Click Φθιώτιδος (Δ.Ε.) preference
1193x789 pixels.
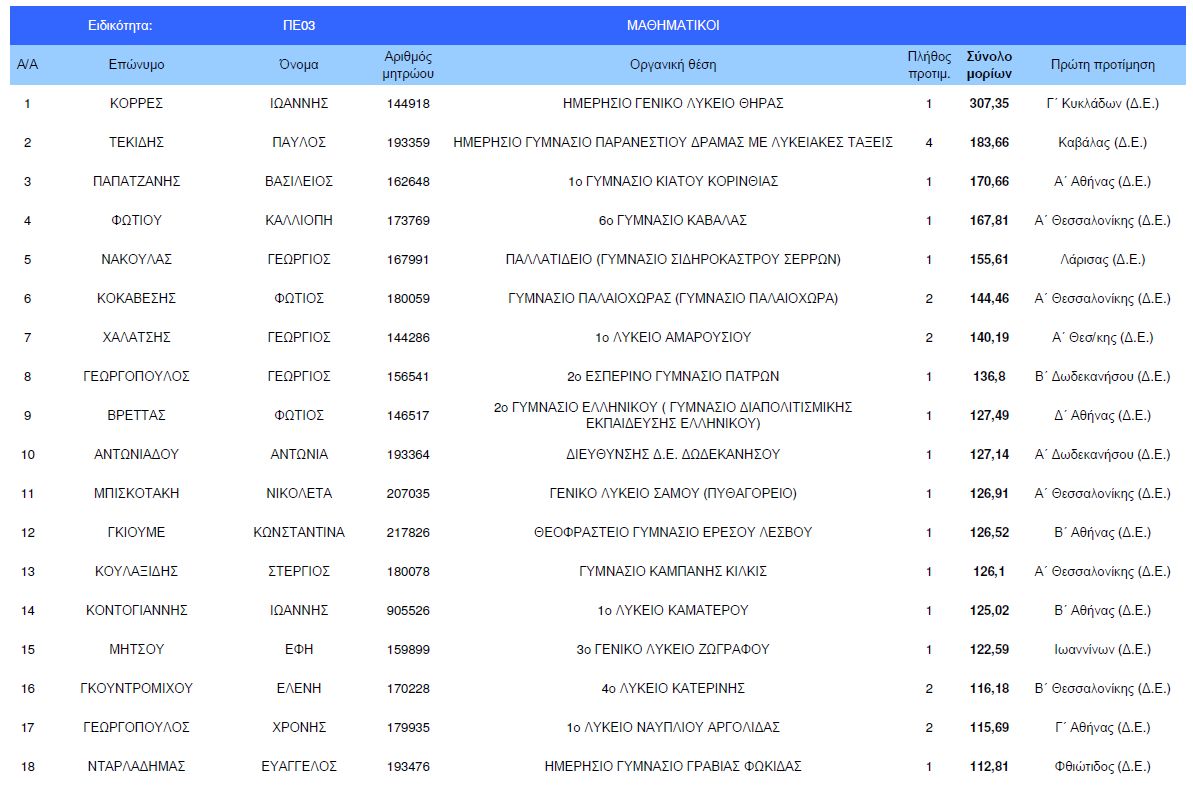1102,766
